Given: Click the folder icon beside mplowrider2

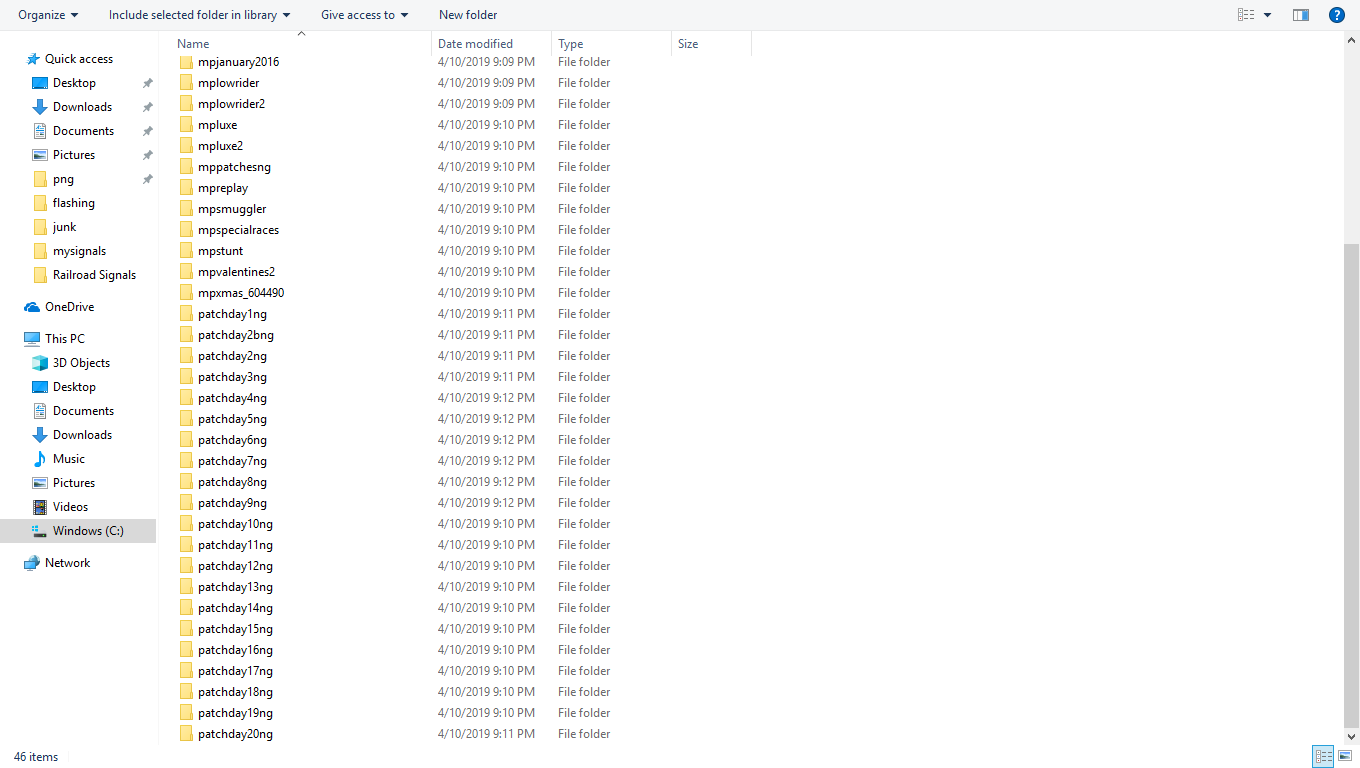Looking at the screenshot, I should tap(186, 104).
